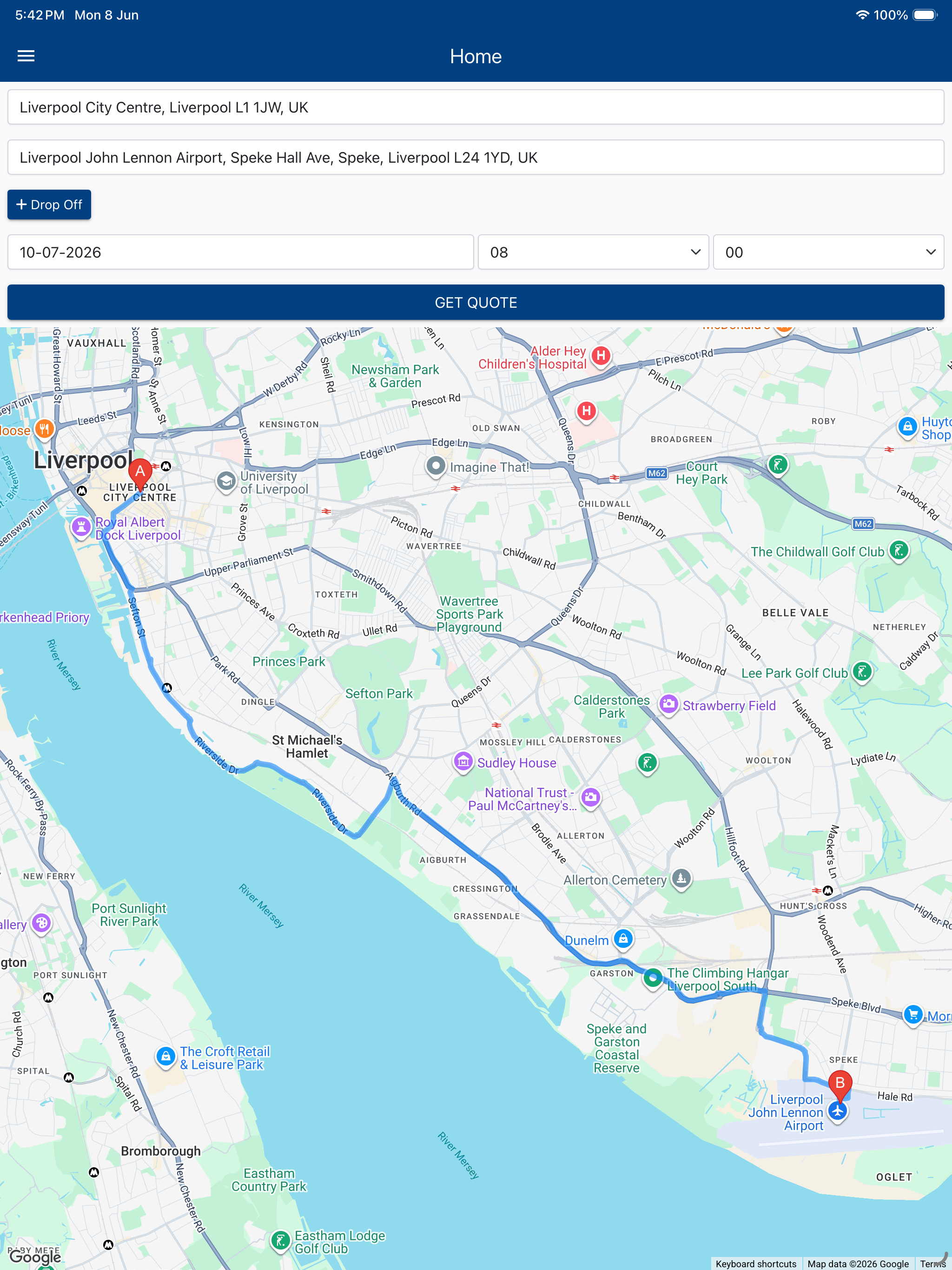
Task: Tap the Royal Albert Dock Liverpool icon
Action: click(x=81, y=527)
